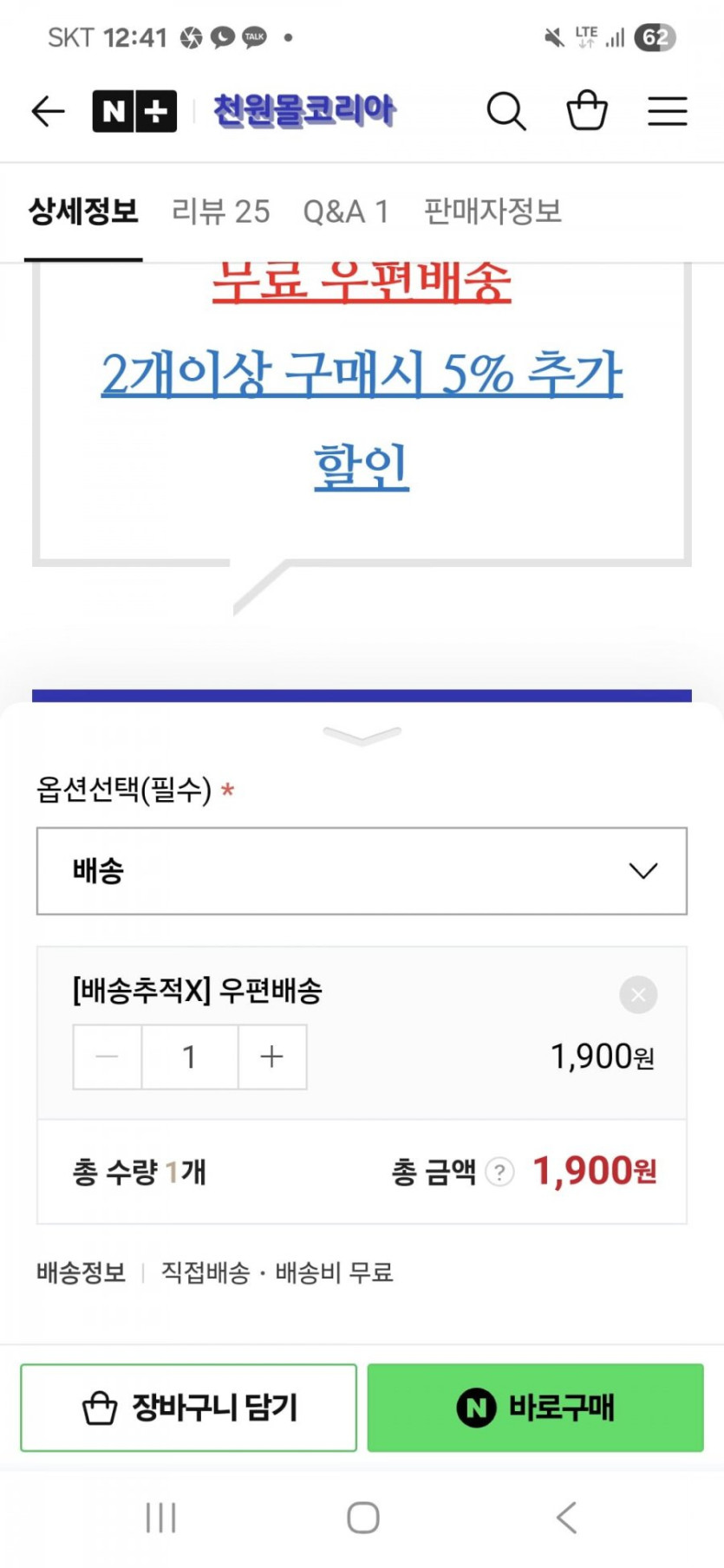Select the 상세정보 tab
Viewport: 724px width, 1568px height.
pos(83,211)
